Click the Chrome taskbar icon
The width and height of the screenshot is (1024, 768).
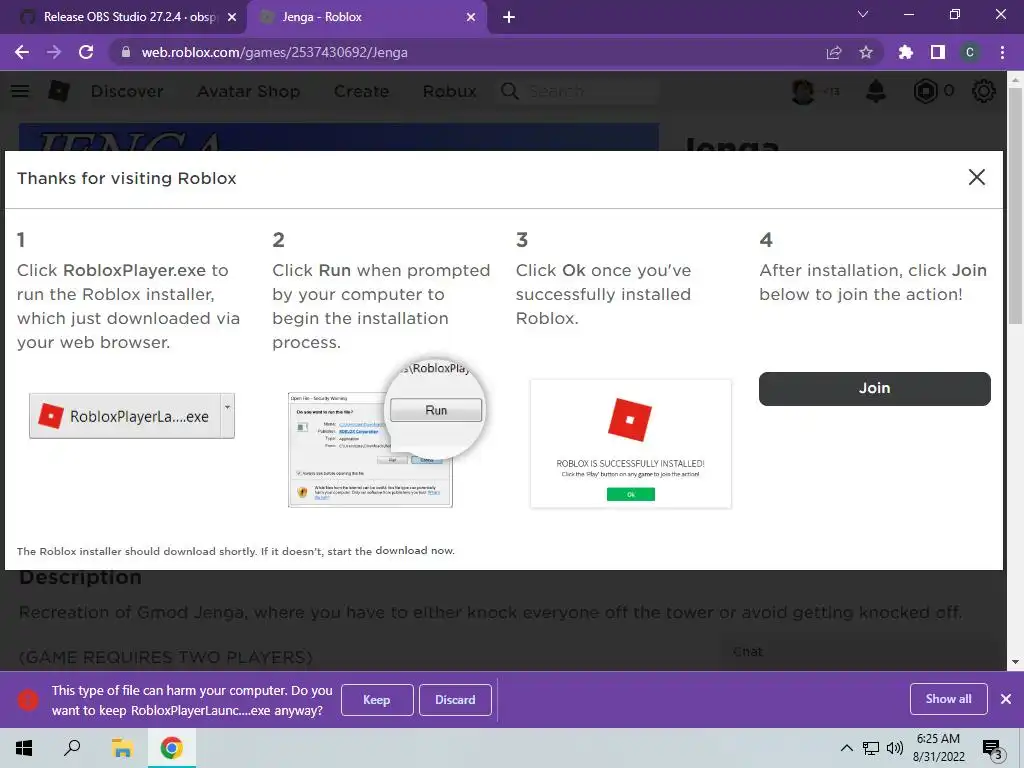[171, 748]
